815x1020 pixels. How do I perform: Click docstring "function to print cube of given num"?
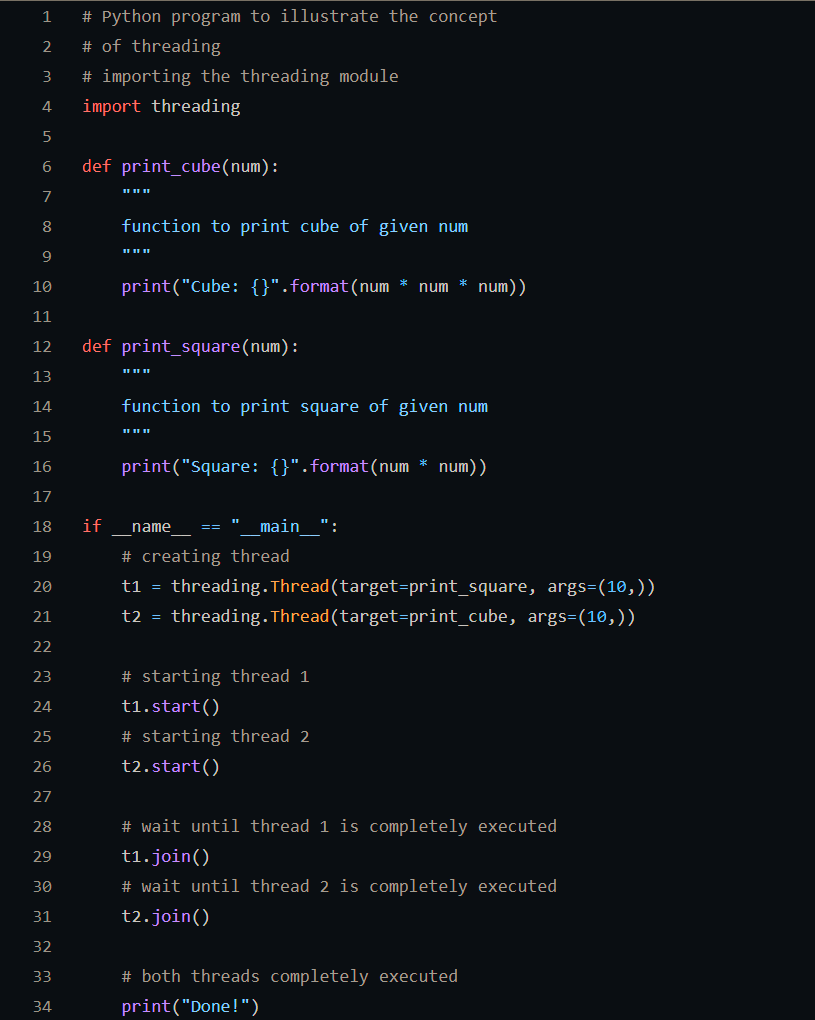pos(295,226)
